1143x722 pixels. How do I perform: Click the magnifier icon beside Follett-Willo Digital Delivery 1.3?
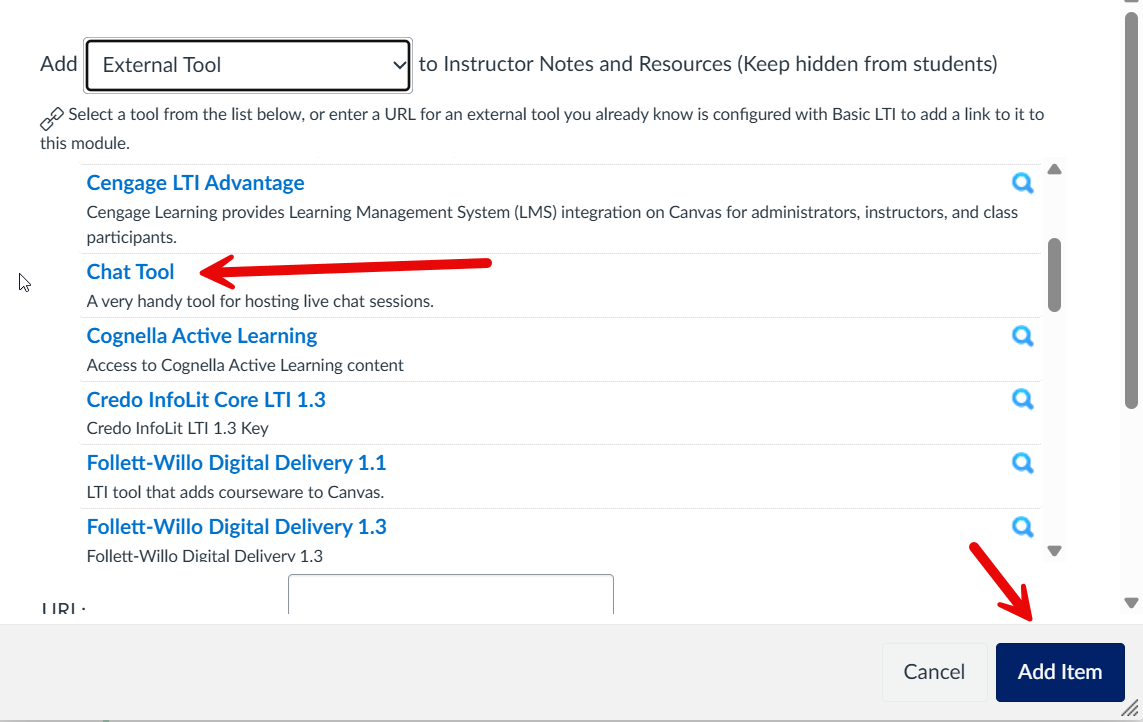(x=1023, y=527)
